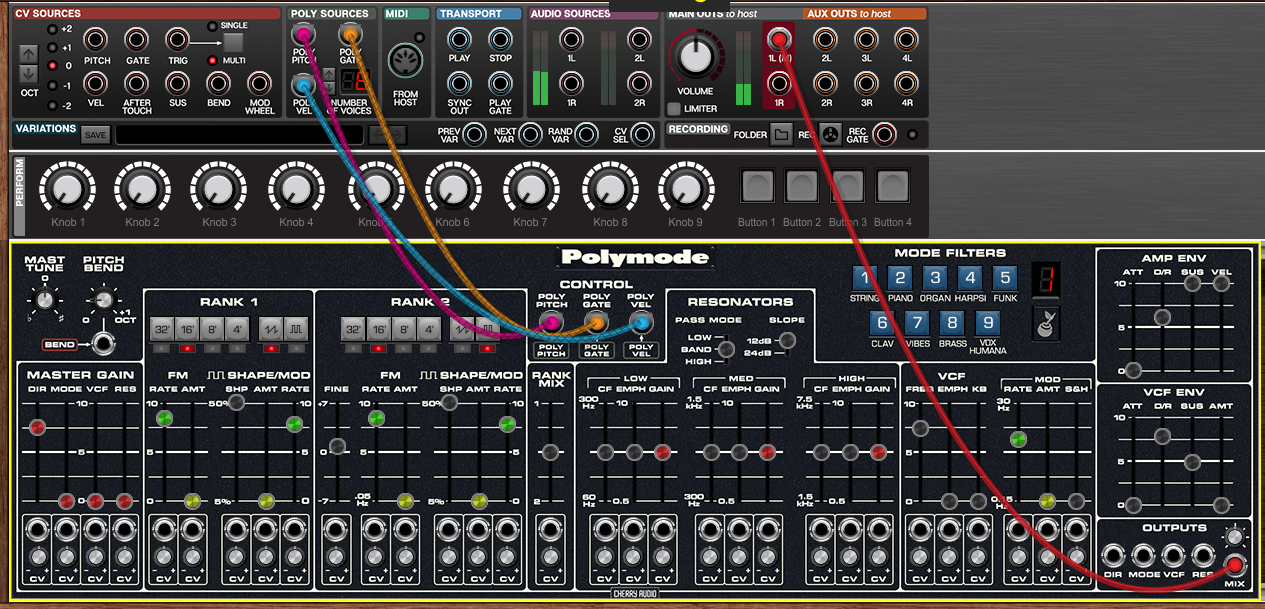This screenshot has width=1265, height=609.
Task: Select VIBES mode filter 7
Action: [x=917, y=323]
